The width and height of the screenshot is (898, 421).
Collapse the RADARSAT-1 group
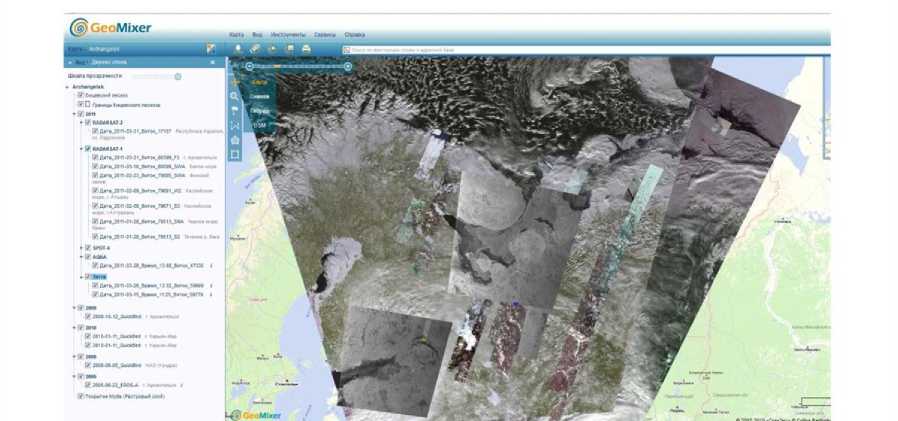click(81, 148)
